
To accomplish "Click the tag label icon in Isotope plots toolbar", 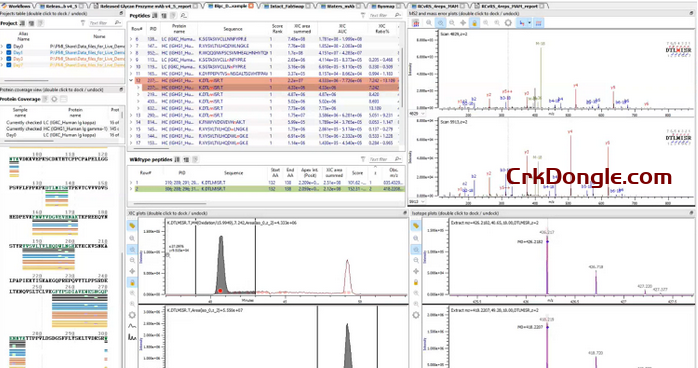I will (x=415, y=226).
